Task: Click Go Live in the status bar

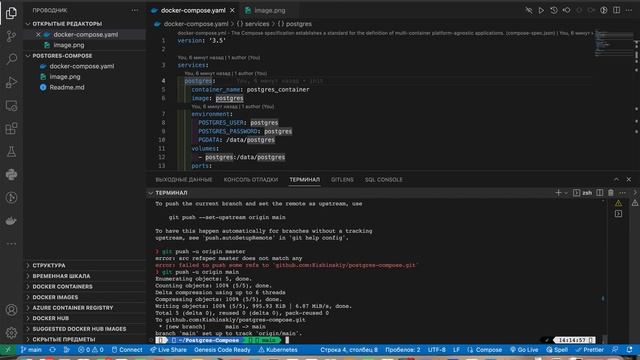Action: (x=524, y=350)
